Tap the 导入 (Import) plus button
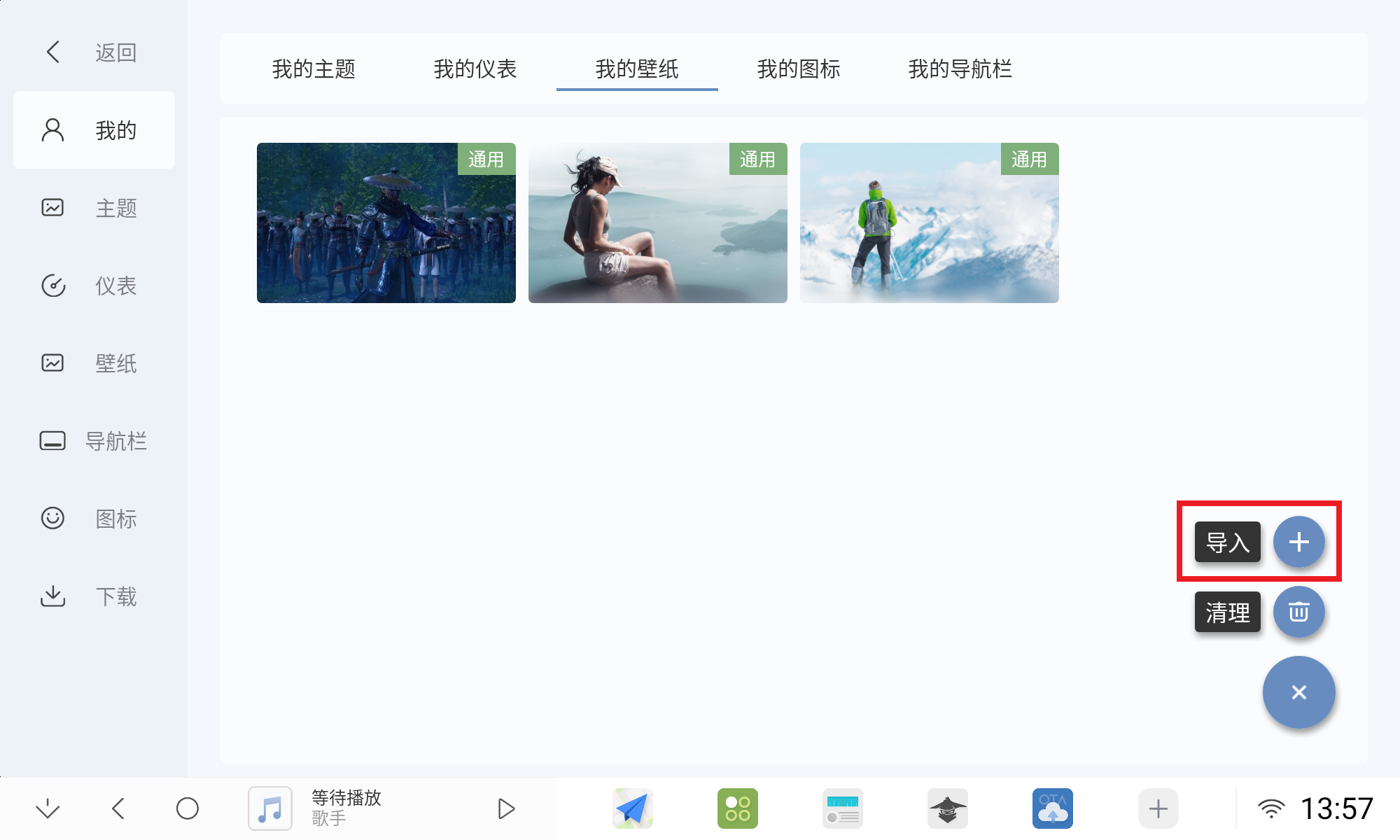 click(1299, 542)
